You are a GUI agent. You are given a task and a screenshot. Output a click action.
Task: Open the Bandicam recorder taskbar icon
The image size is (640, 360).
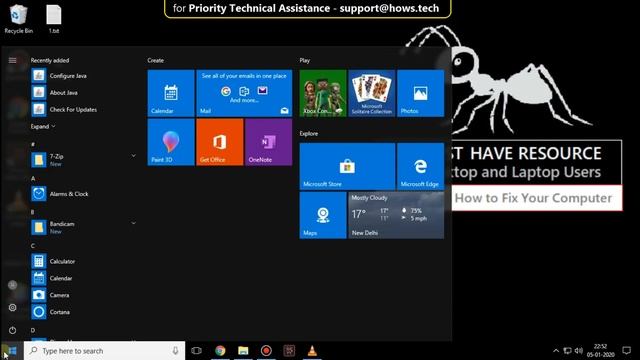pyautogui.click(x=266, y=351)
